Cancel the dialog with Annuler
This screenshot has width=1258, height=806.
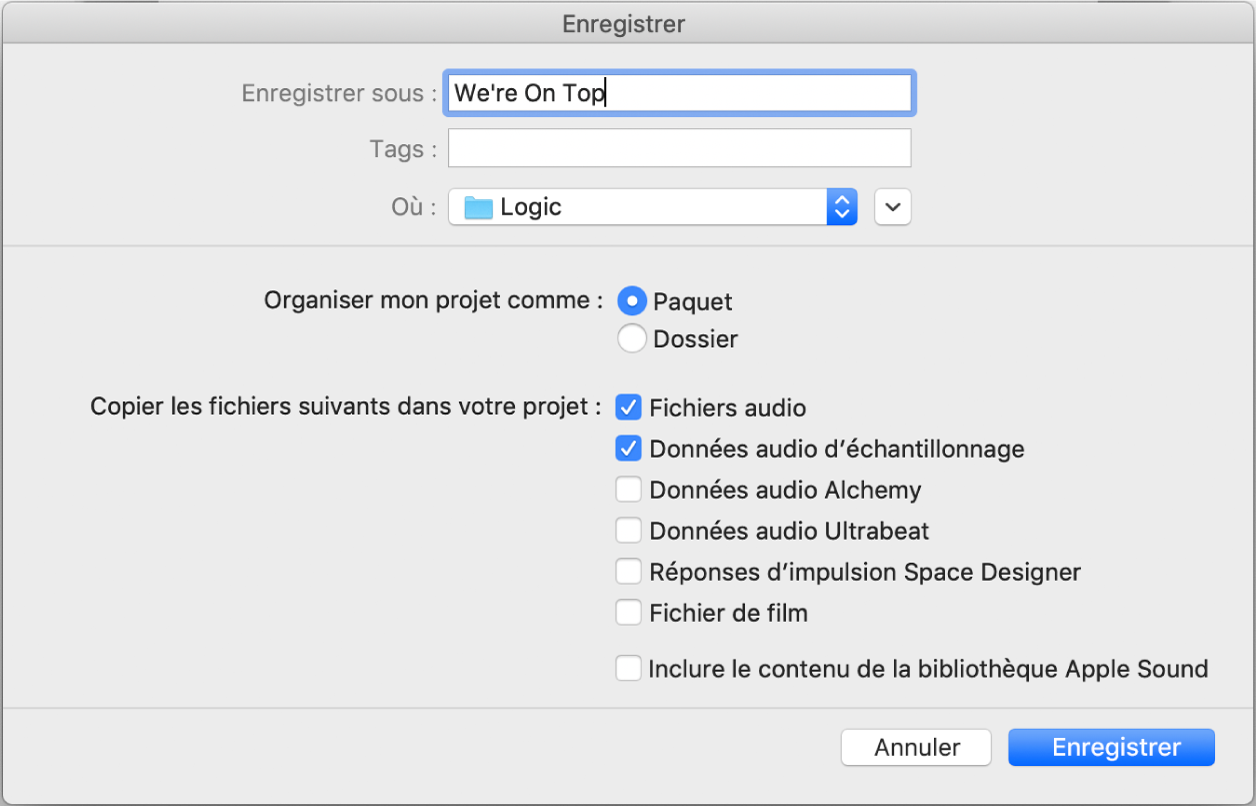[915, 747]
